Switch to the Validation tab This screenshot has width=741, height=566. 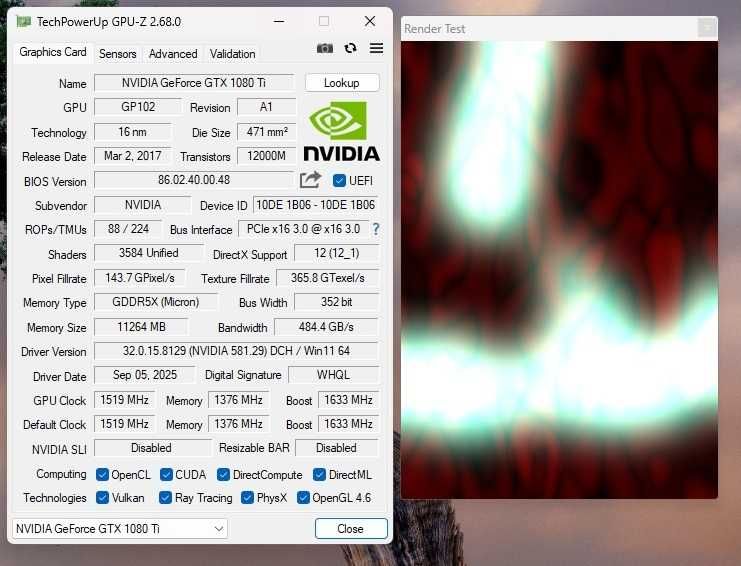(x=233, y=54)
